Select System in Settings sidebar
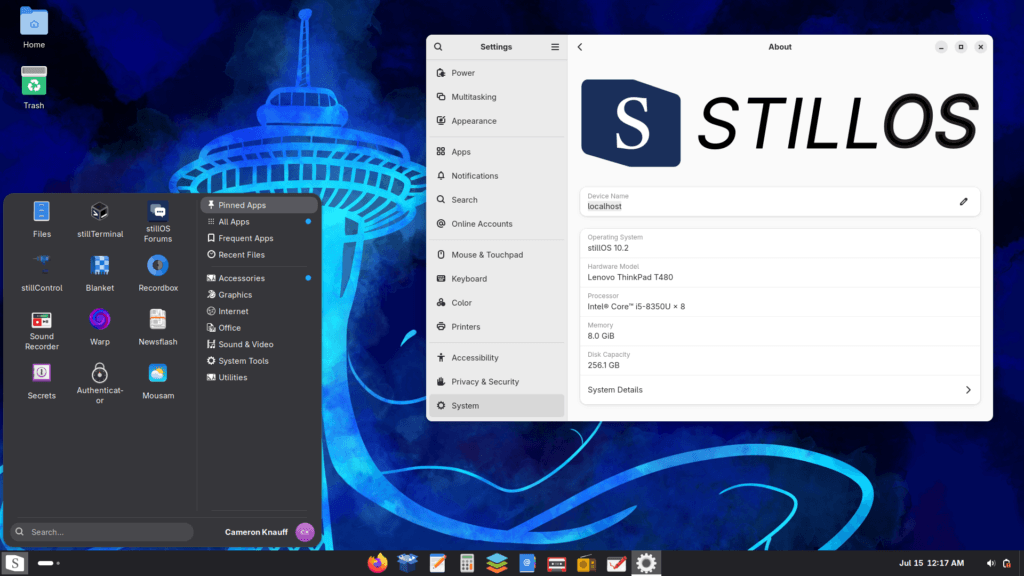This screenshot has width=1024, height=576. 496,406
